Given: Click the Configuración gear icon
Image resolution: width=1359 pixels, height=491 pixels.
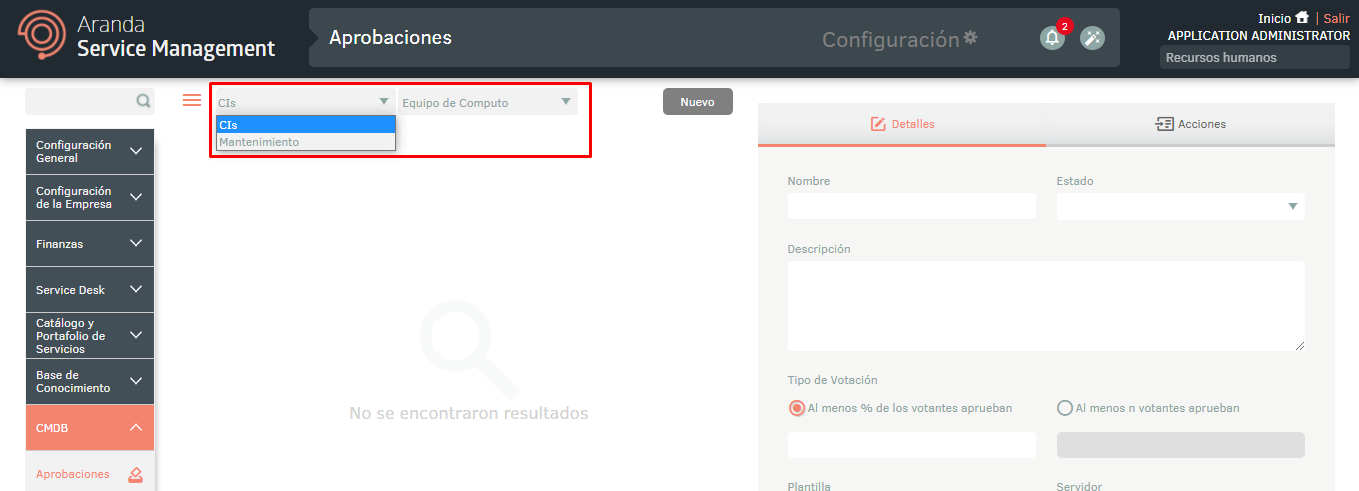Looking at the screenshot, I should coord(970,38).
